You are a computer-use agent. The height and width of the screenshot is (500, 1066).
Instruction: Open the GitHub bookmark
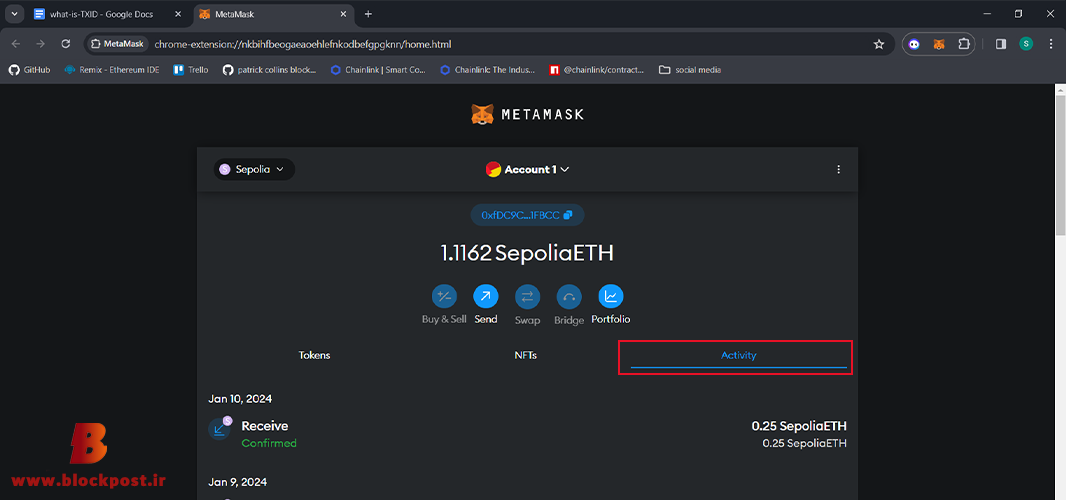[x=29, y=69]
